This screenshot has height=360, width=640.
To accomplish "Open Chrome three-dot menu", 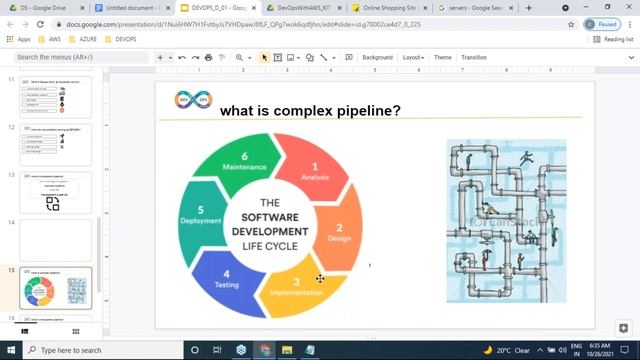I will (631, 24).
